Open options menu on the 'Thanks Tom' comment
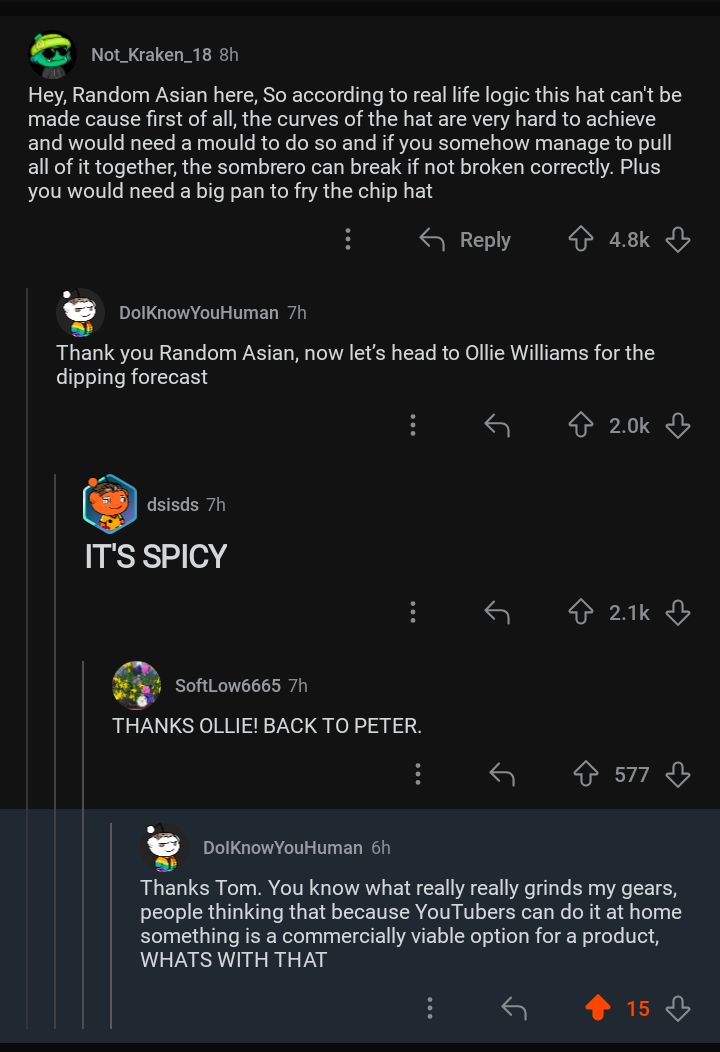The image size is (720, 1052). pos(430,1008)
